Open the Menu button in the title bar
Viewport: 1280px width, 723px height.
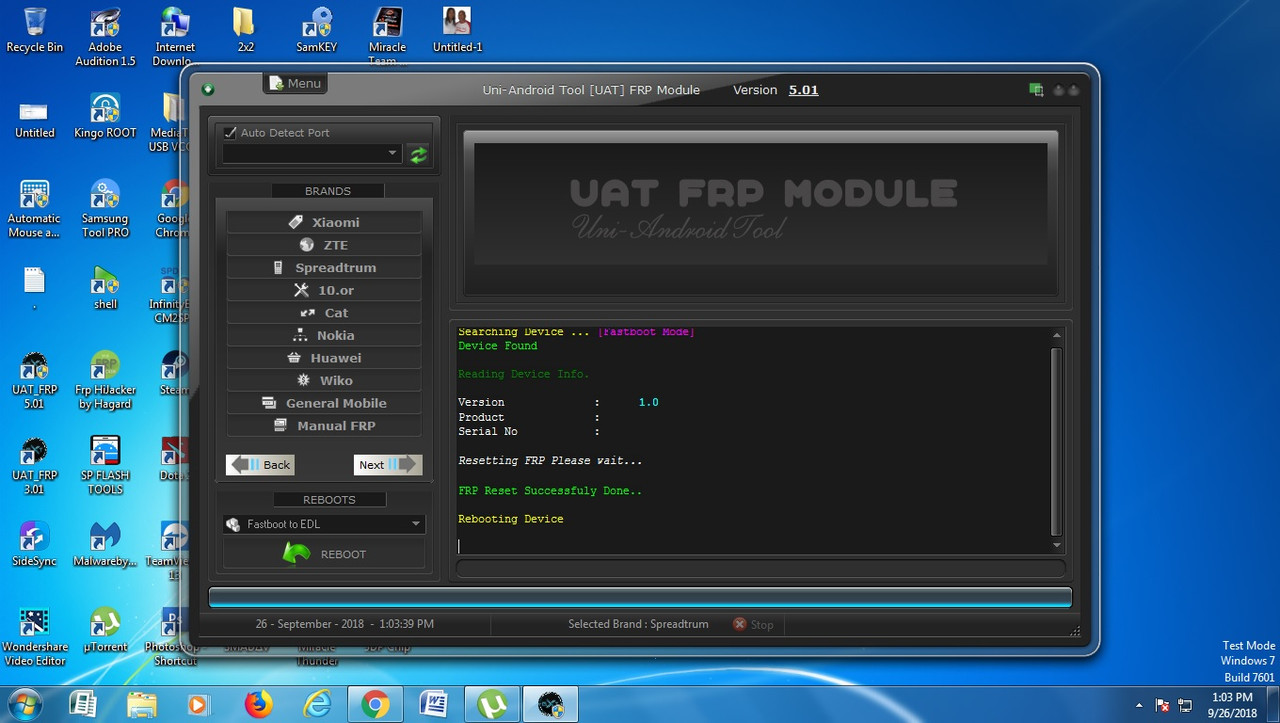coord(296,84)
